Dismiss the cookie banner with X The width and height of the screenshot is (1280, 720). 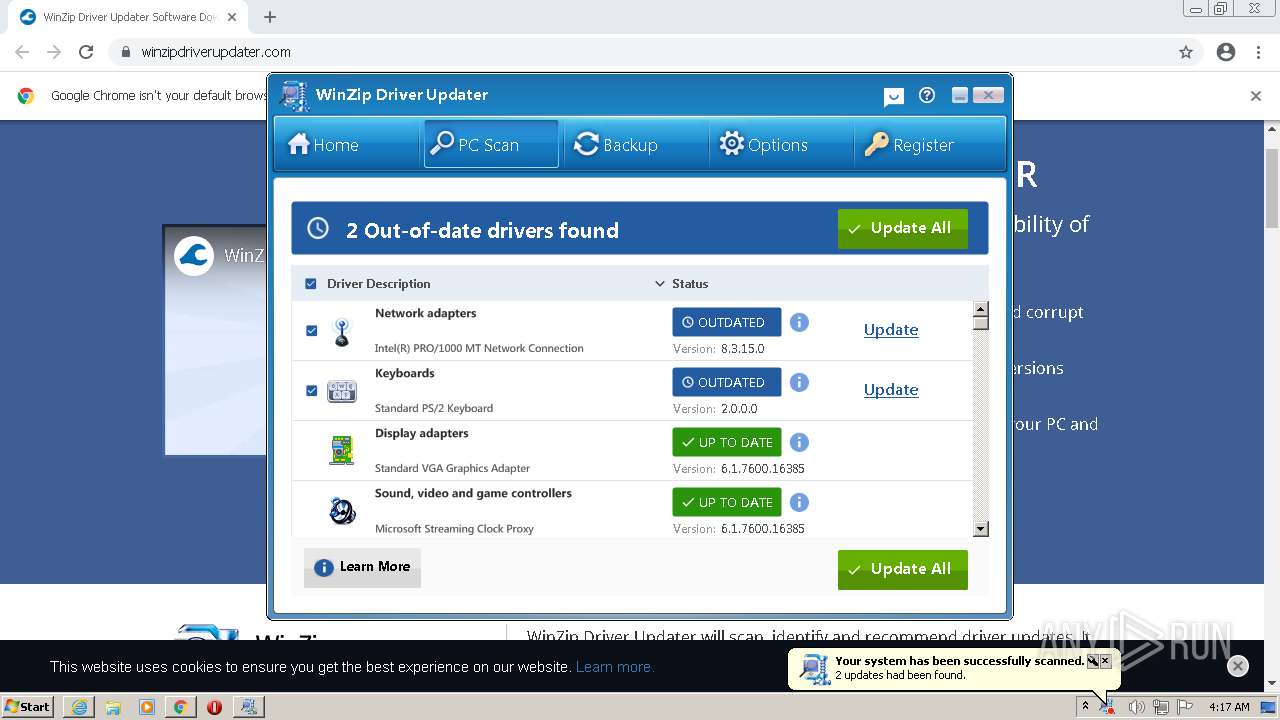[1238, 666]
